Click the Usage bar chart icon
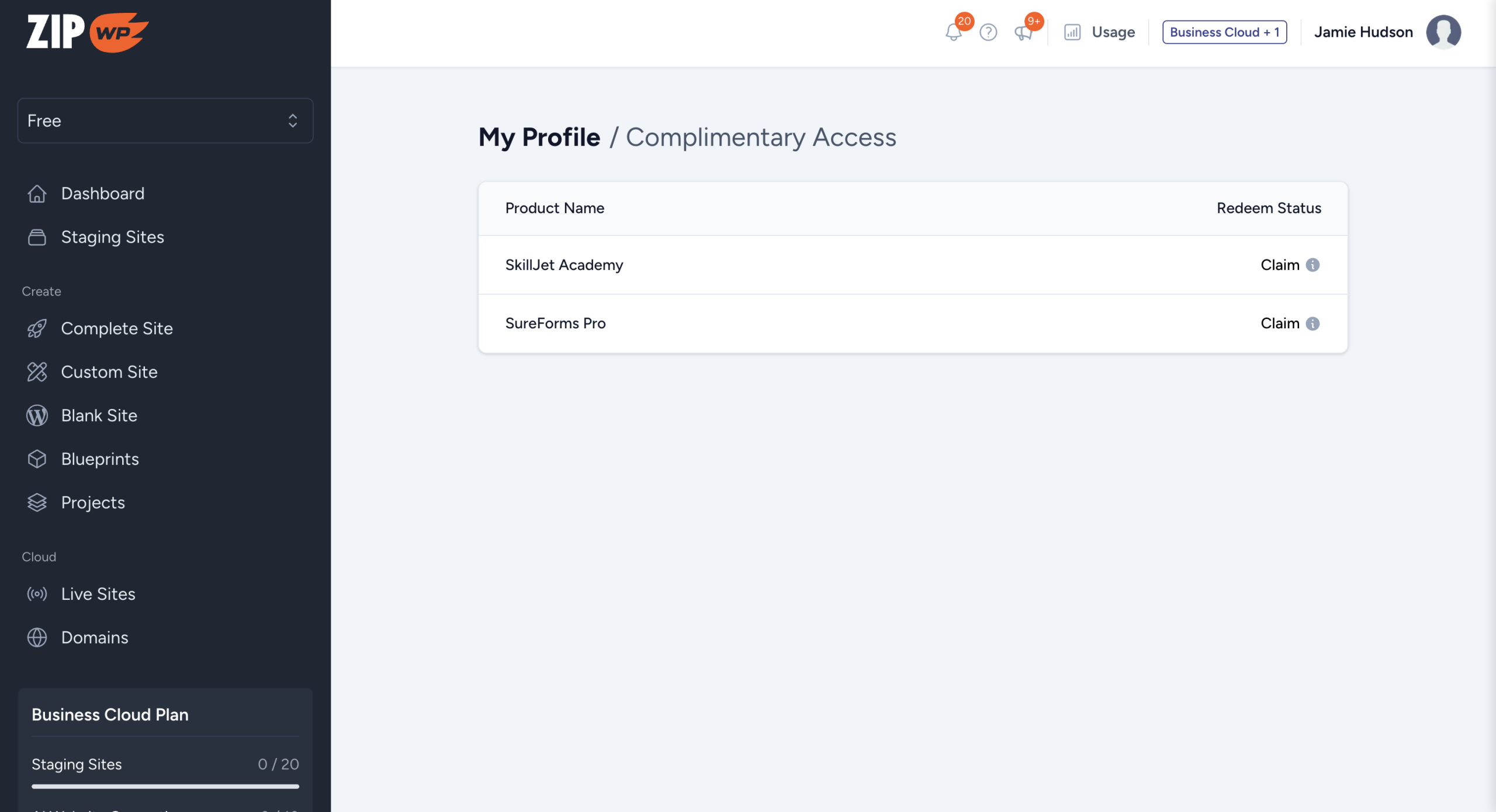 (x=1072, y=32)
